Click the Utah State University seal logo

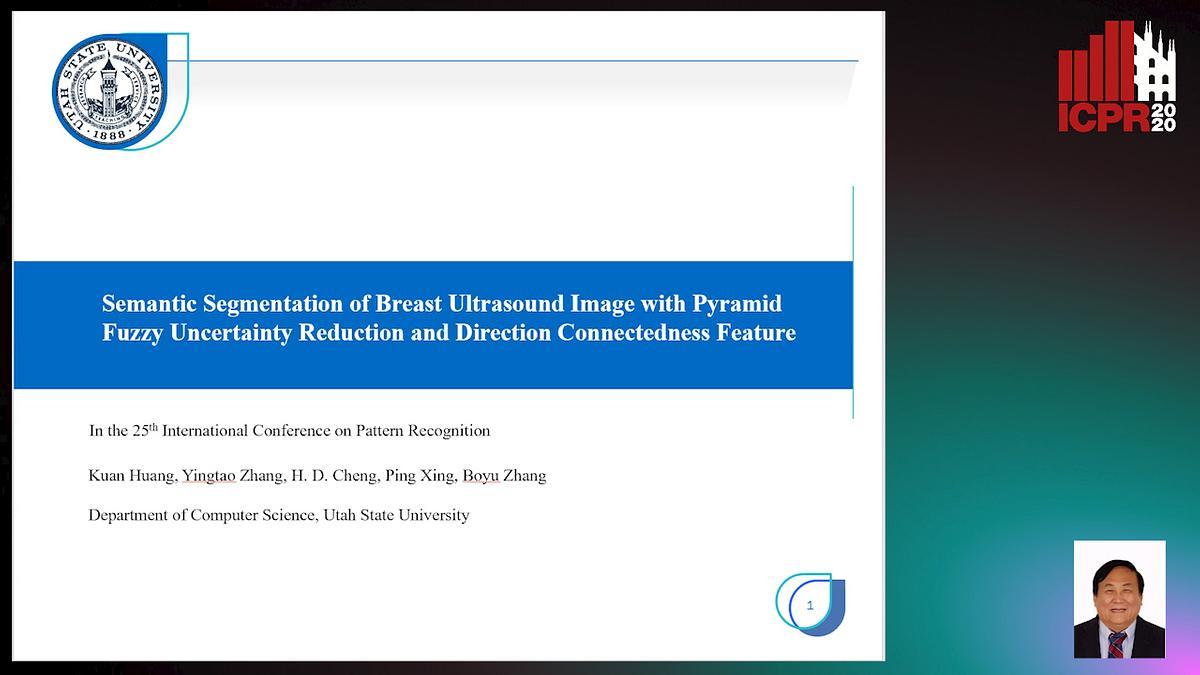[x=110, y=92]
